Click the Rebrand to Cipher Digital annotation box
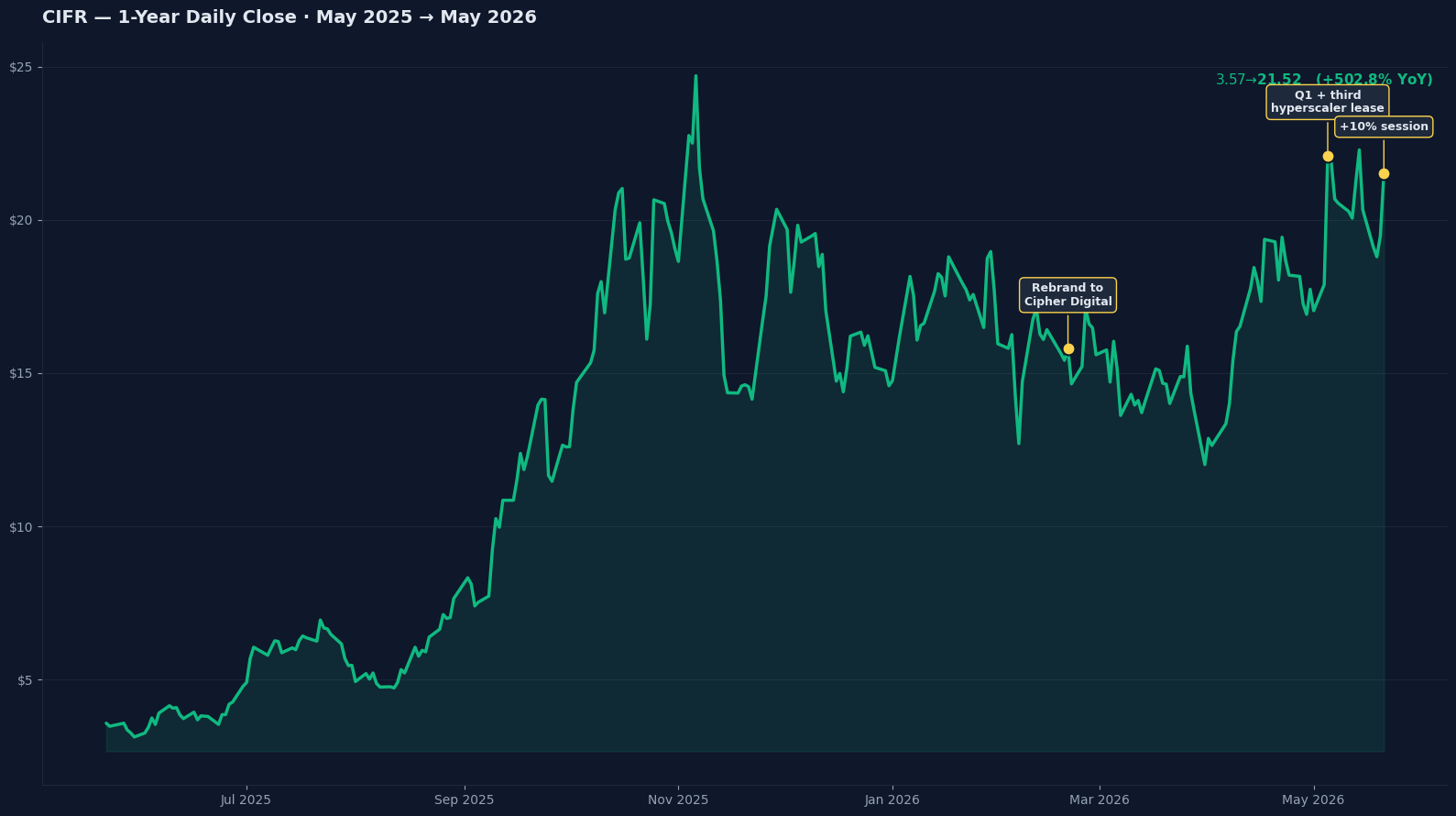Viewport: 1456px width, 816px height. 1067,295
